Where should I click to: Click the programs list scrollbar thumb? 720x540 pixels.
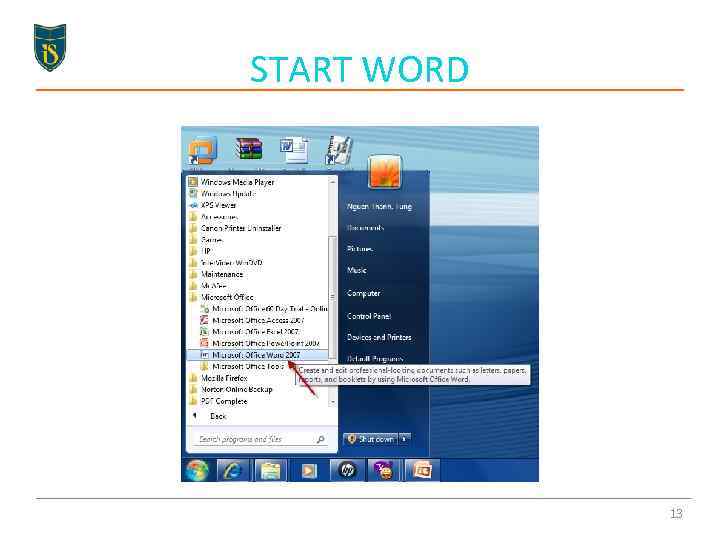[333, 296]
